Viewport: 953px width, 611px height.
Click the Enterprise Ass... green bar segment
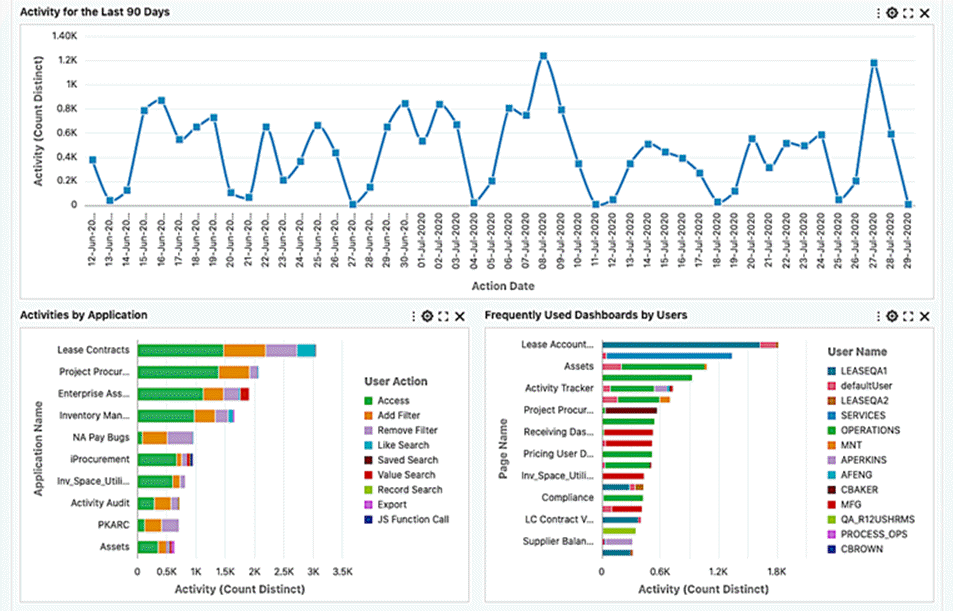click(x=170, y=395)
